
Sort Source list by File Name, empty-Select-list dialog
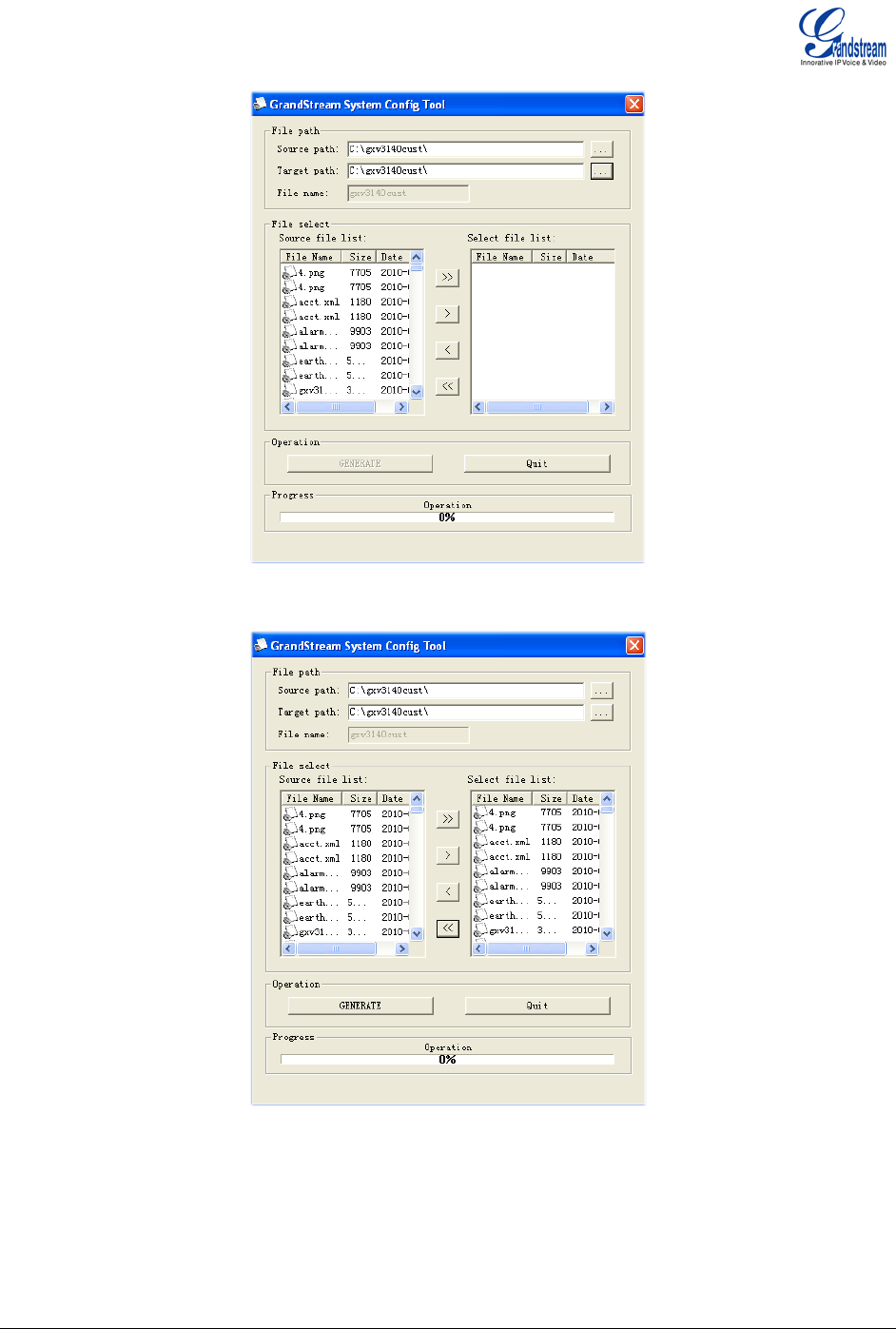point(312,257)
